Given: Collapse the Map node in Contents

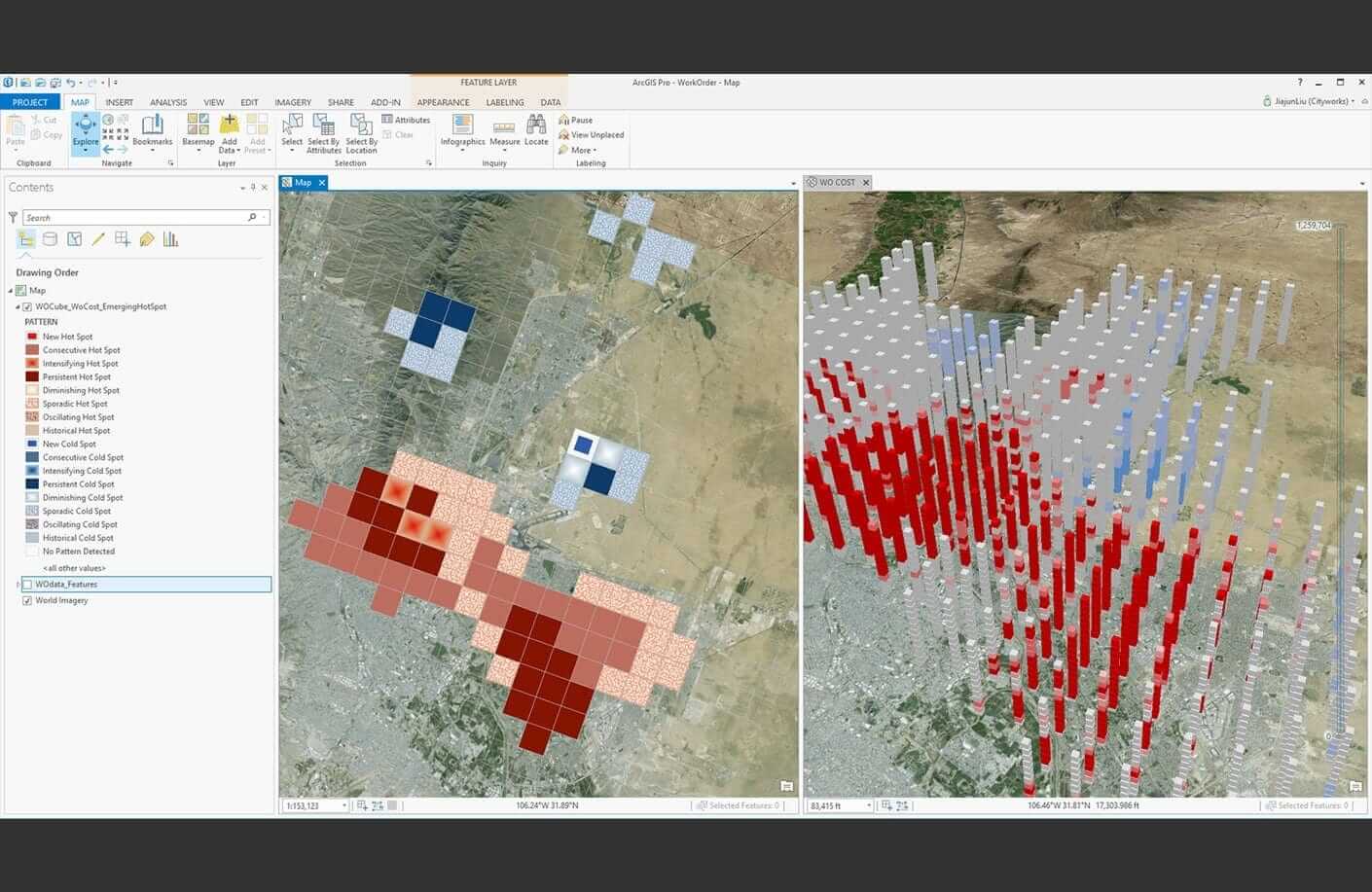Looking at the screenshot, I should coord(11,290).
